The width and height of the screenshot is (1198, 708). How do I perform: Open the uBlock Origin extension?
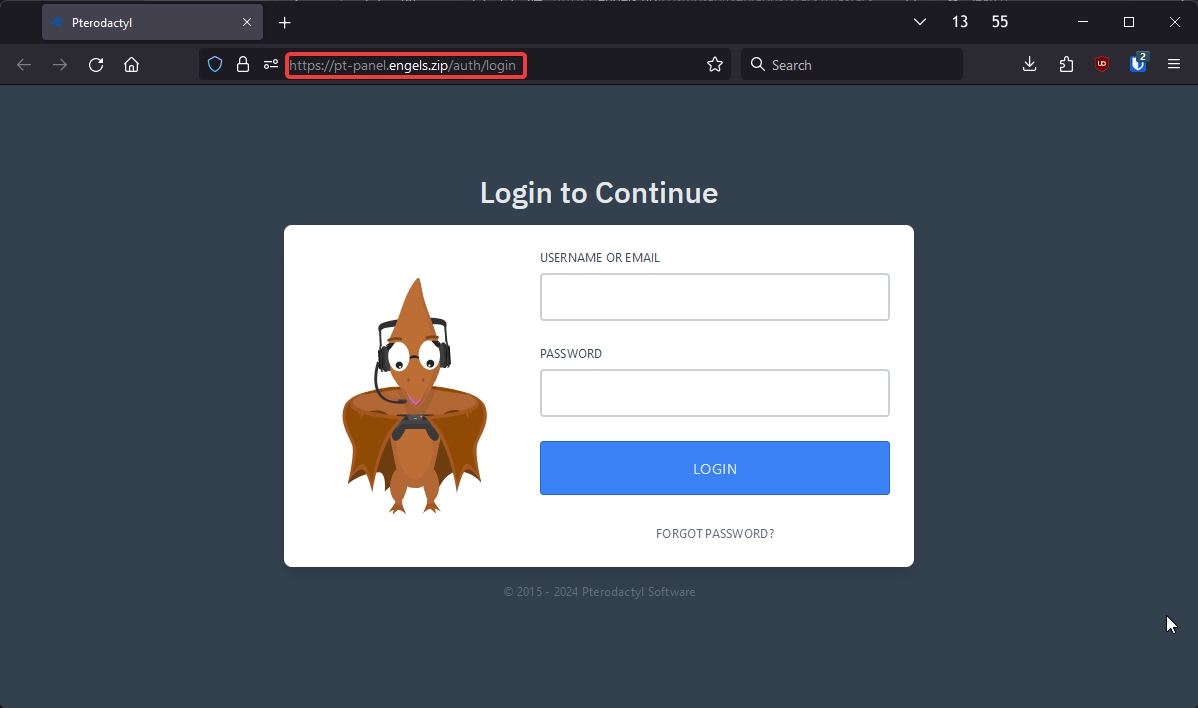tap(1102, 65)
